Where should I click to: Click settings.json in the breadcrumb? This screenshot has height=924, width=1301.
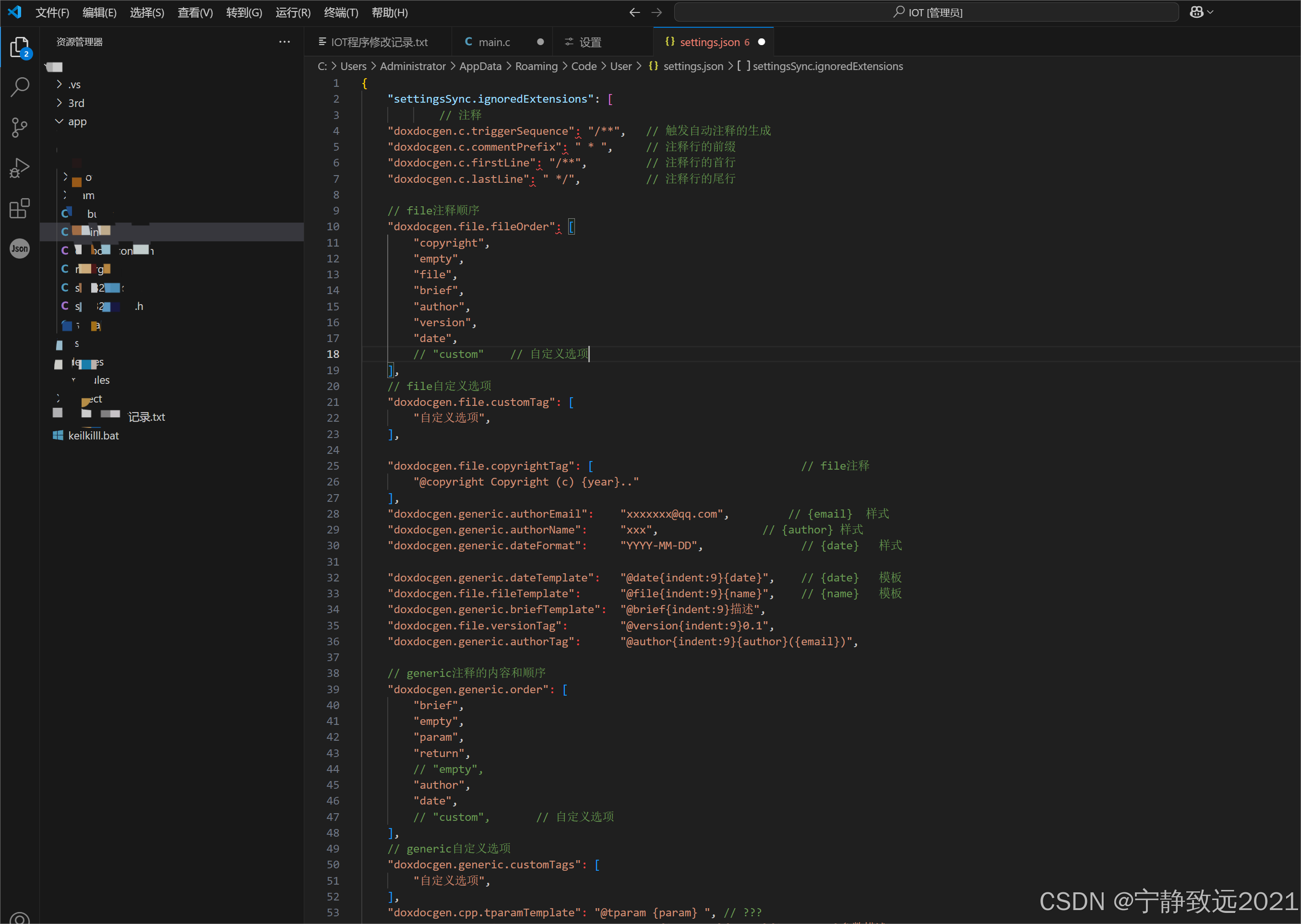(x=692, y=66)
